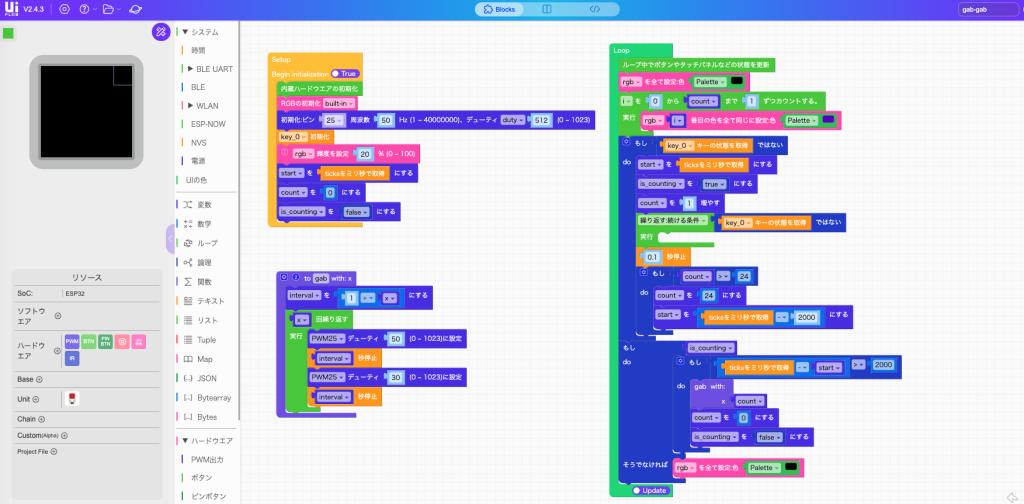The height and width of the screenshot is (504, 1024).
Task: Click the red Unit device icon
Action: [x=71, y=399]
